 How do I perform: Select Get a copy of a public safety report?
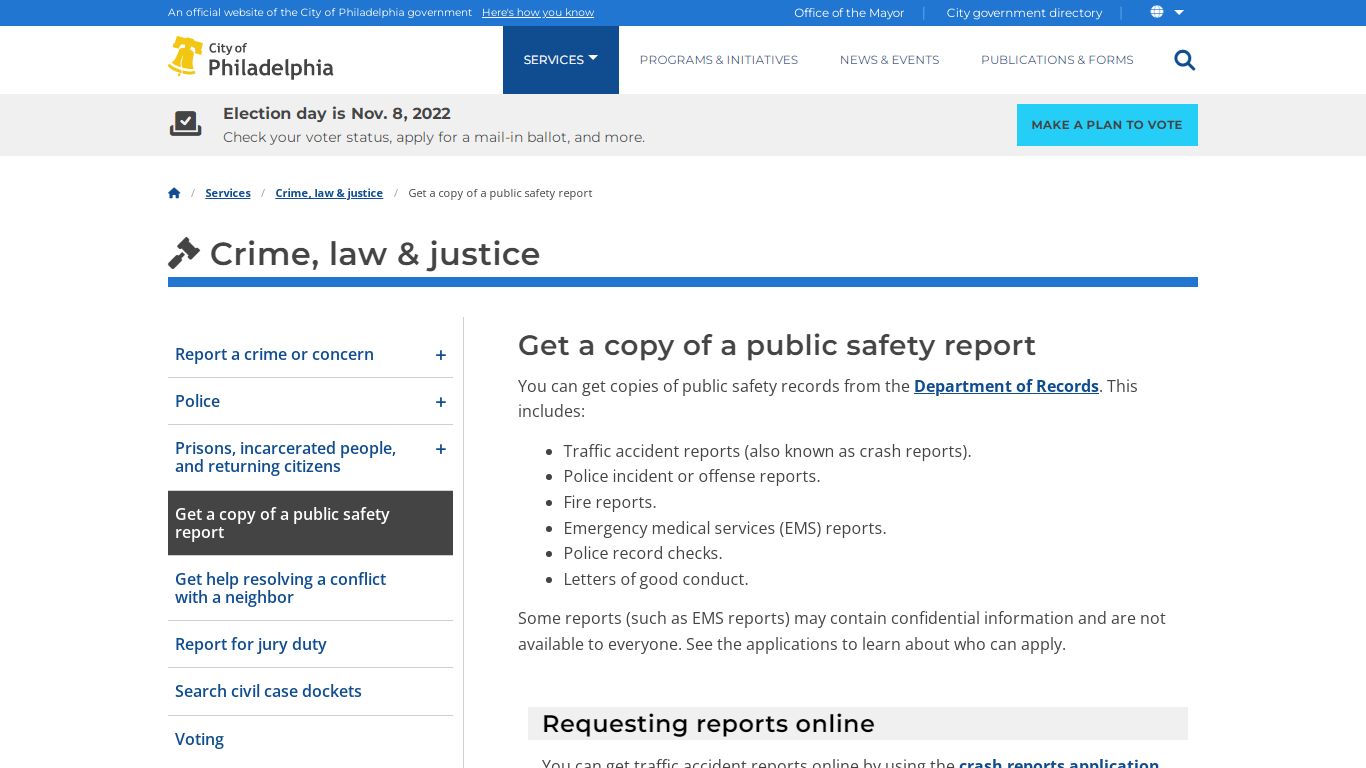coord(310,523)
